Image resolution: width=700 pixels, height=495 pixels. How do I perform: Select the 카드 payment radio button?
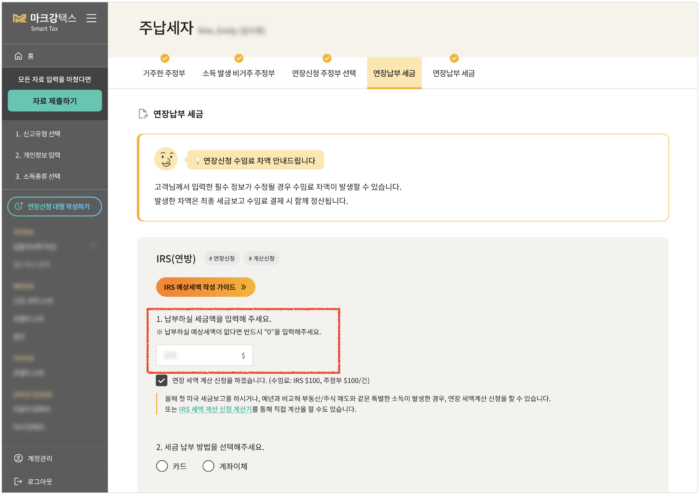pyautogui.click(x=163, y=466)
